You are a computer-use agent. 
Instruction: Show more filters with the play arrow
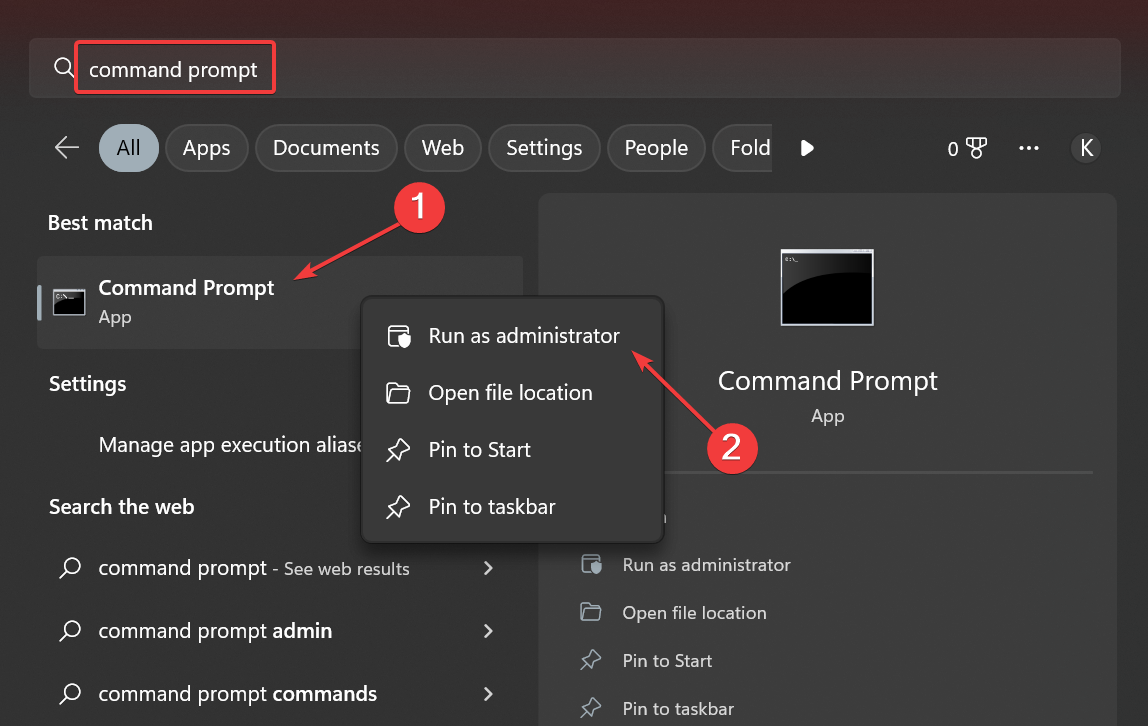click(807, 149)
